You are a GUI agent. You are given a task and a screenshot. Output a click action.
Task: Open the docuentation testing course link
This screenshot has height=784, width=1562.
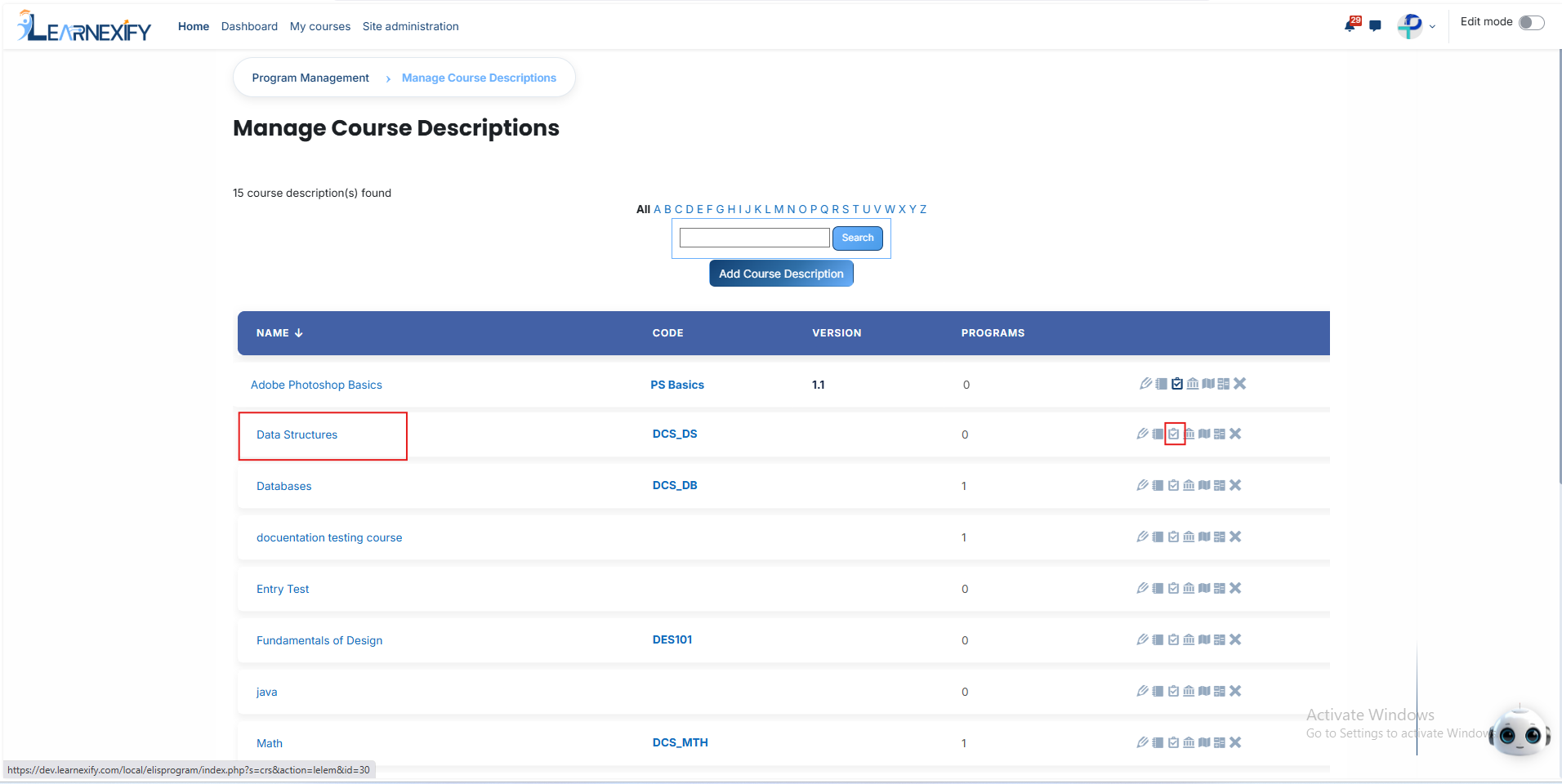tap(329, 537)
